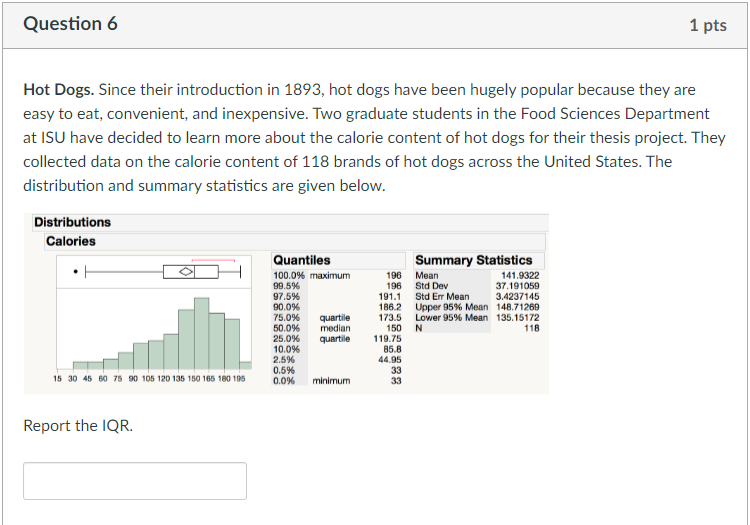This screenshot has height=525, width=750.
Task: Click the 'maximum' label in Quantiles
Action: click(330, 275)
